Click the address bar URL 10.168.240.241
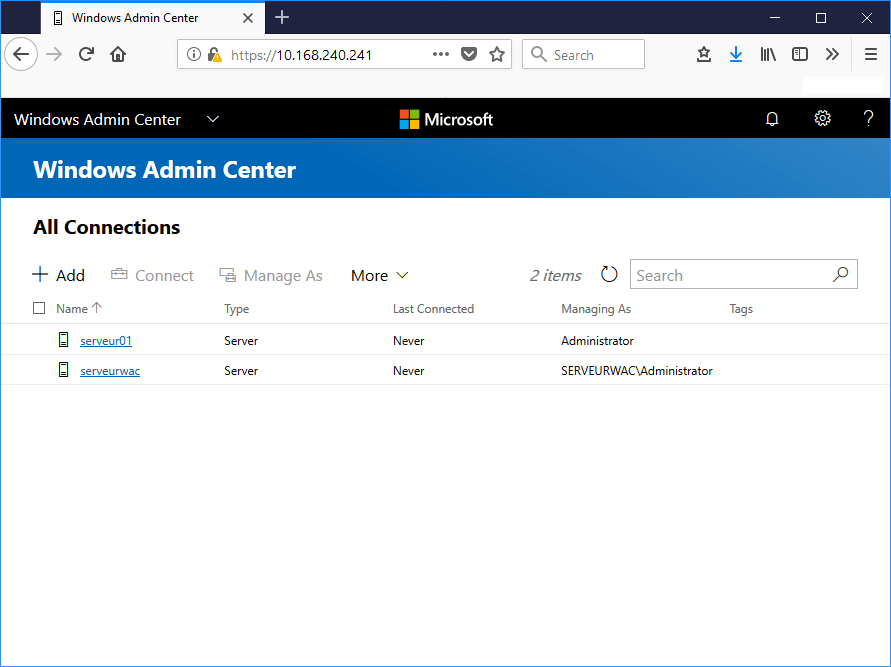Image resolution: width=891 pixels, height=667 pixels. click(301, 55)
